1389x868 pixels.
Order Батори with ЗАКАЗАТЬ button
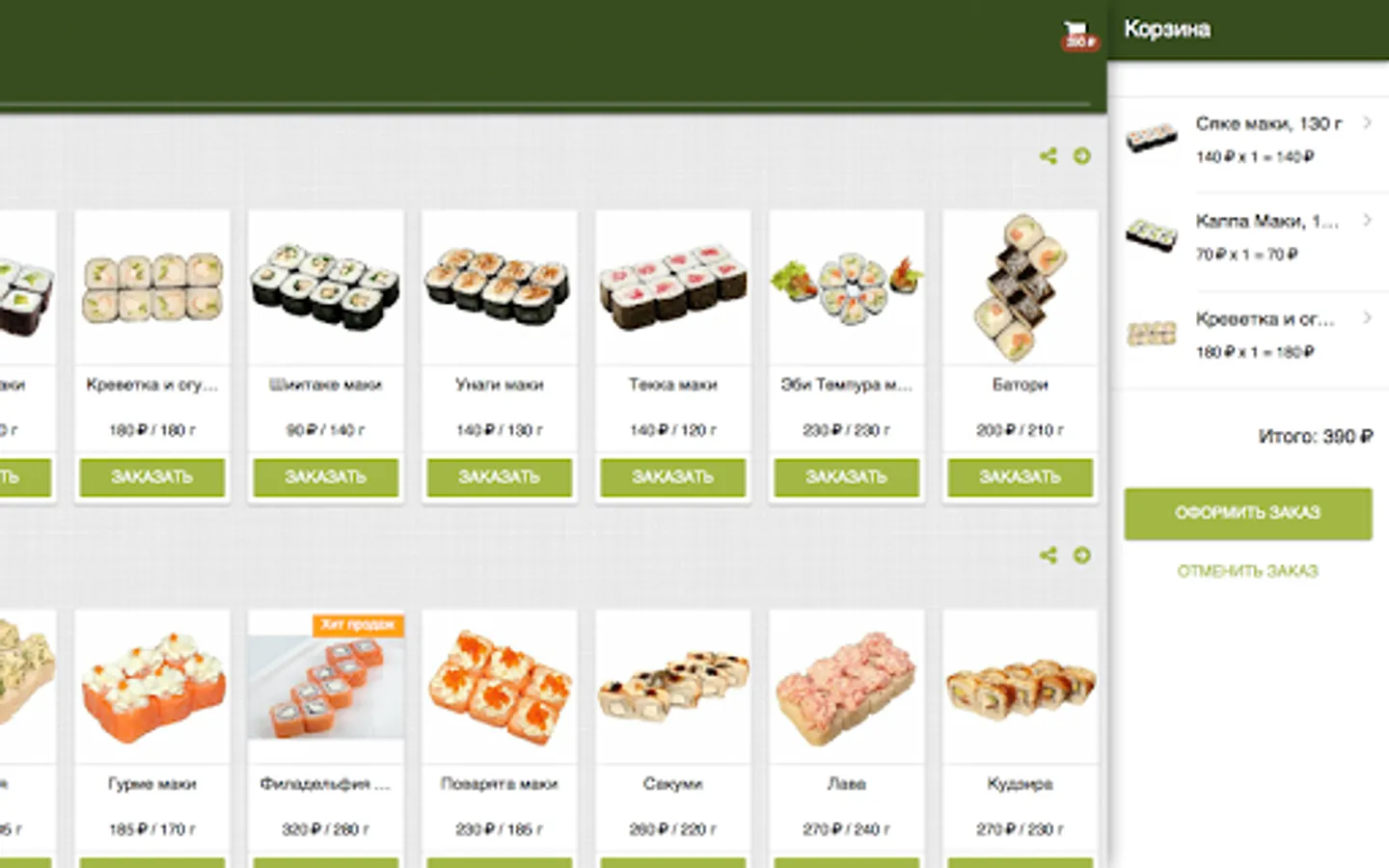click(1021, 477)
